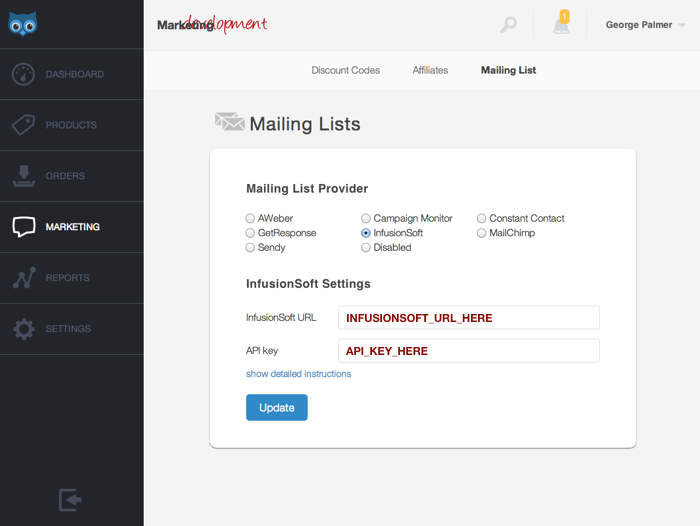Select the GetResponse provider

coord(250,233)
